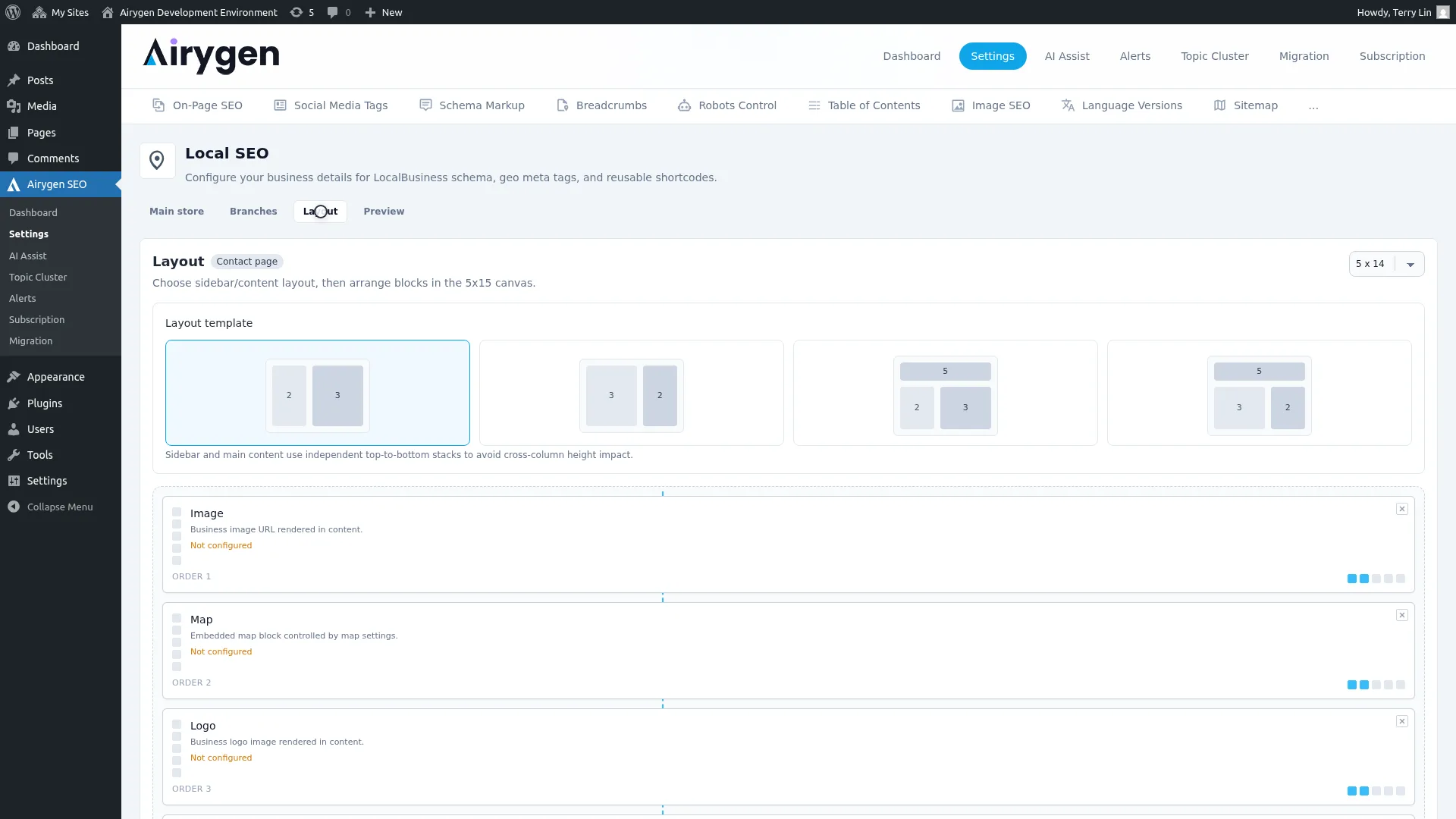Click the Airygen logo

point(211,56)
